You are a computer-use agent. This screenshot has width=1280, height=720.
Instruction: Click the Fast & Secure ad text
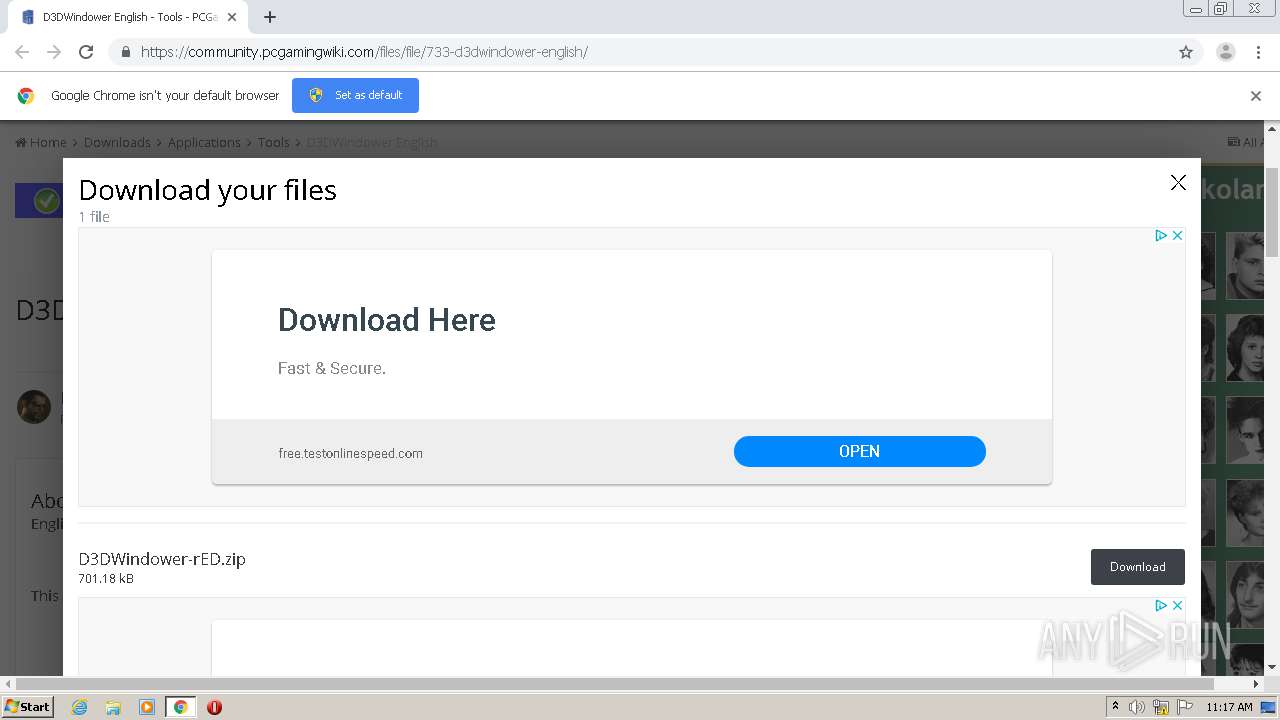[332, 368]
